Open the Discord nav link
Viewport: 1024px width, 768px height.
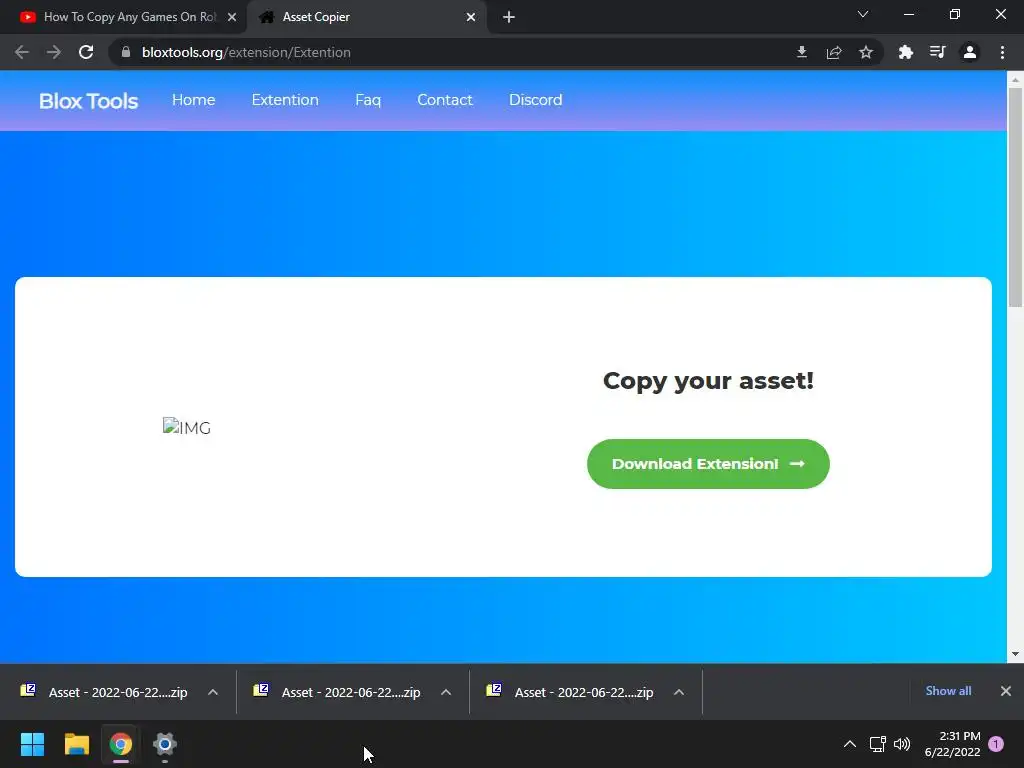pyautogui.click(x=536, y=100)
